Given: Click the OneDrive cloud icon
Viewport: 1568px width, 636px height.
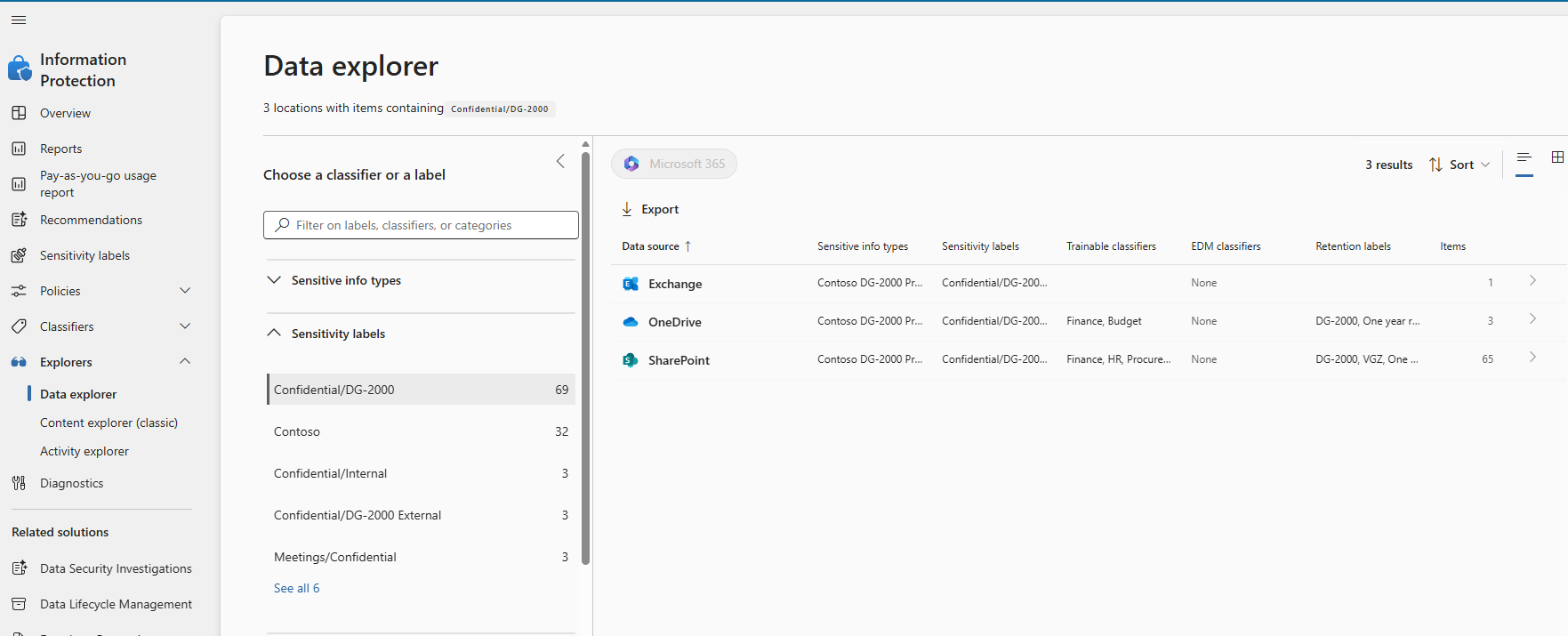Looking at the screenshot, I should point(631,322).
